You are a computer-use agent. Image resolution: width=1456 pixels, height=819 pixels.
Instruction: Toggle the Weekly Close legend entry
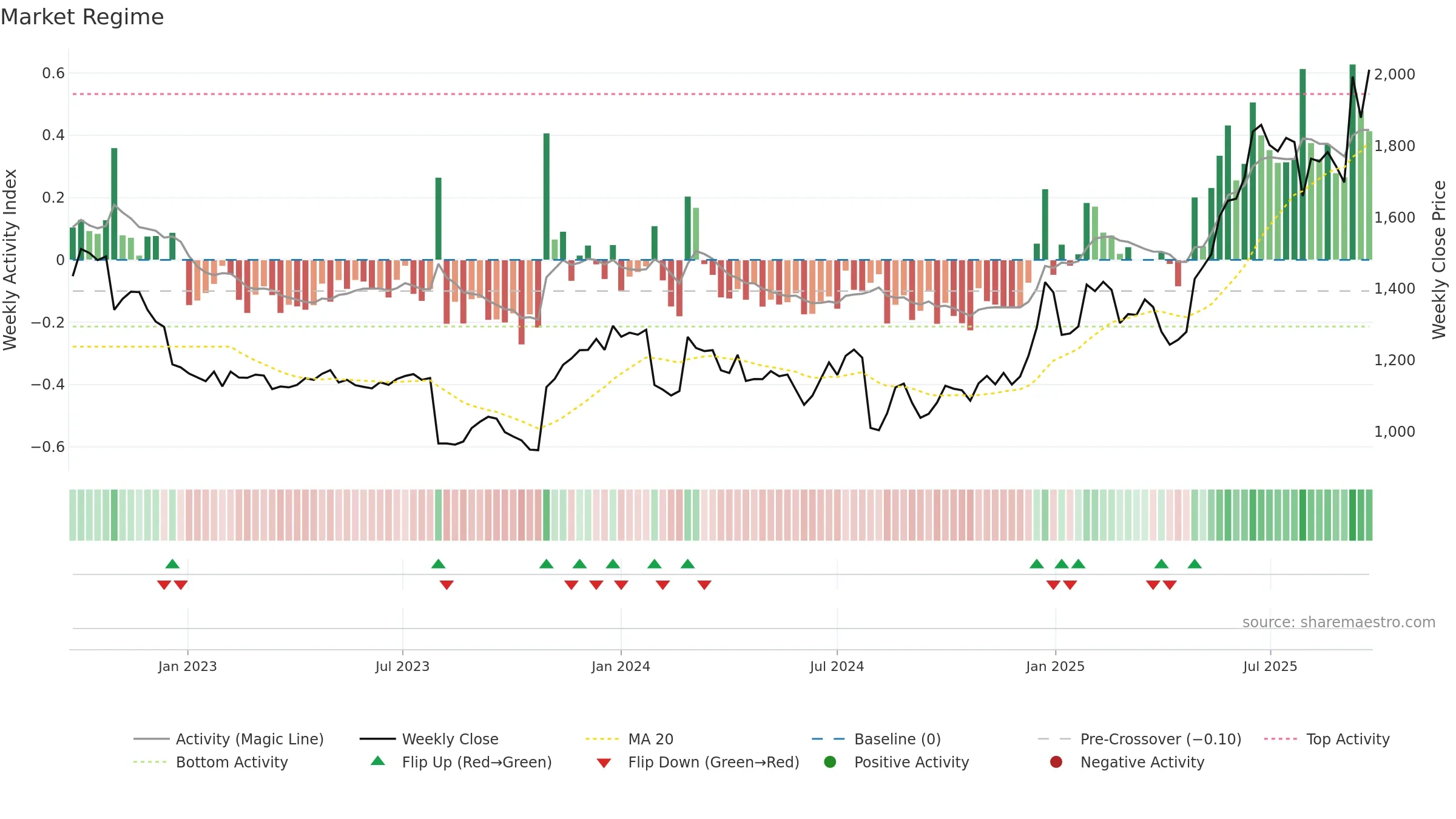coord(429,739)
